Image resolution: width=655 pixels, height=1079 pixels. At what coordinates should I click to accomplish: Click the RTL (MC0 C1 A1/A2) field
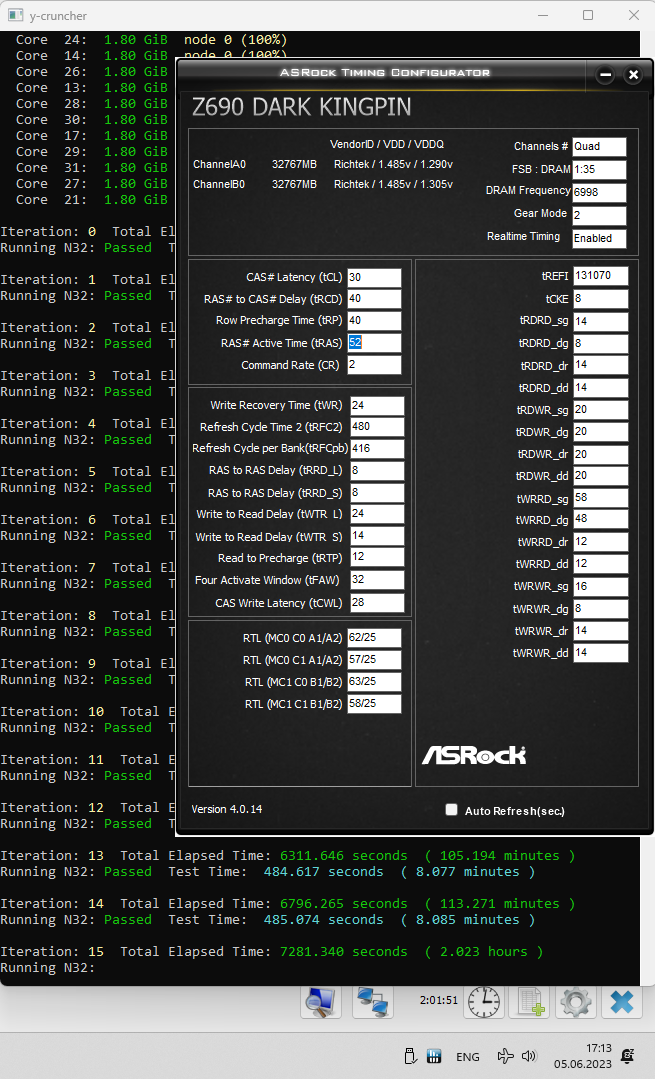(374, 660)
